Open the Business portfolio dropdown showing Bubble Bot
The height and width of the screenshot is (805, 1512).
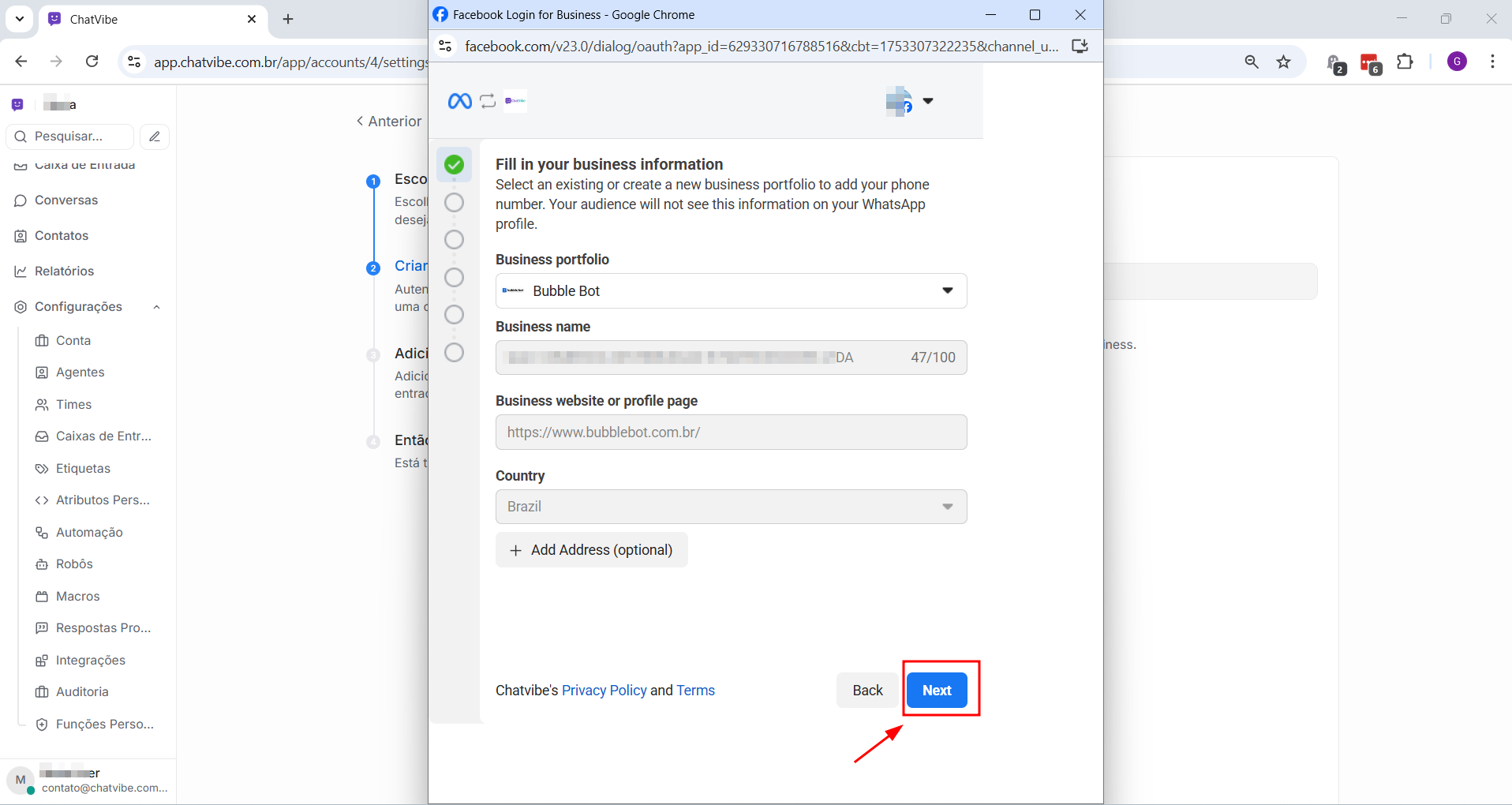(731, 290)
